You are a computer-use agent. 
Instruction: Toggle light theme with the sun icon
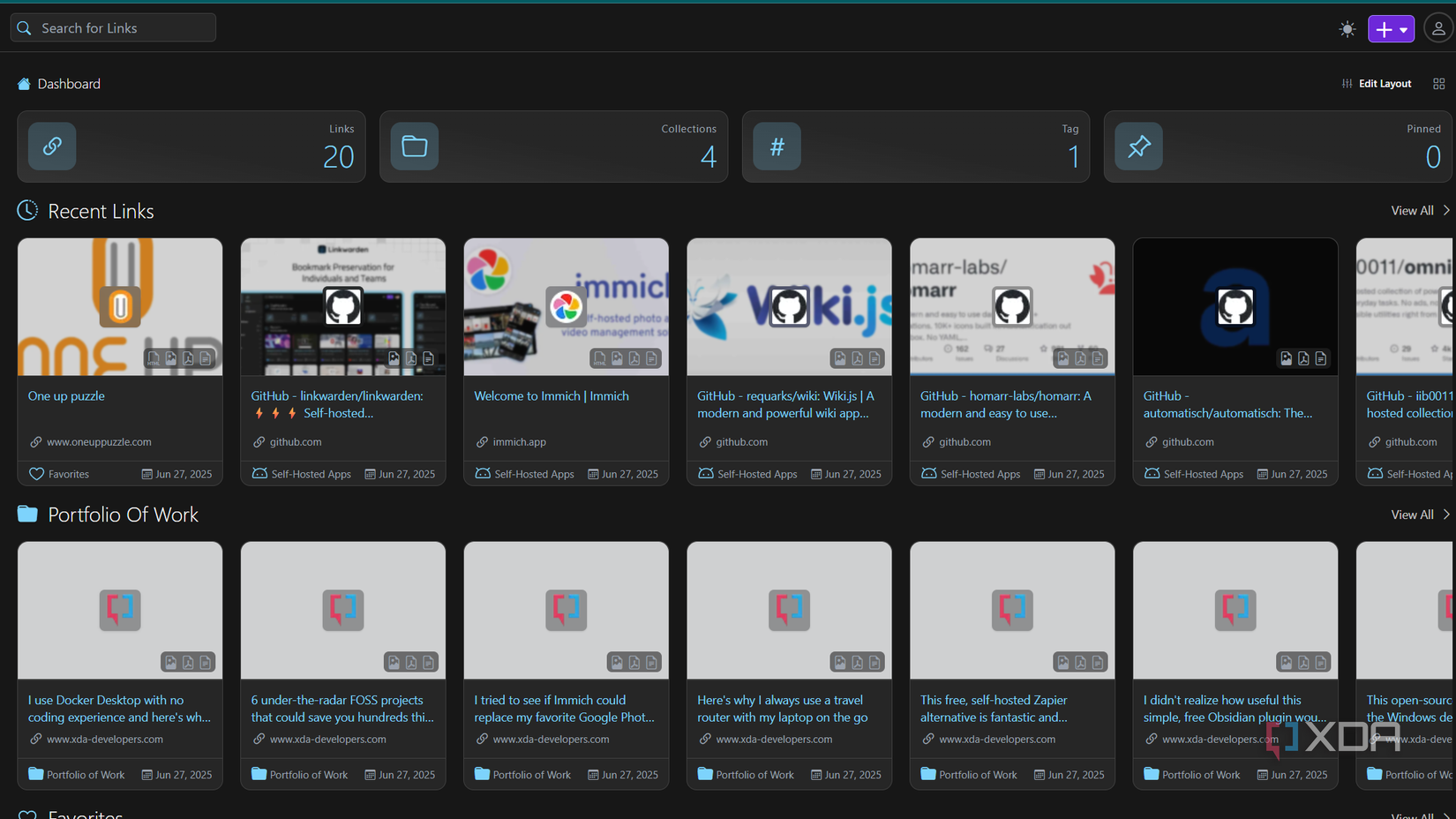pos(1347,27)
